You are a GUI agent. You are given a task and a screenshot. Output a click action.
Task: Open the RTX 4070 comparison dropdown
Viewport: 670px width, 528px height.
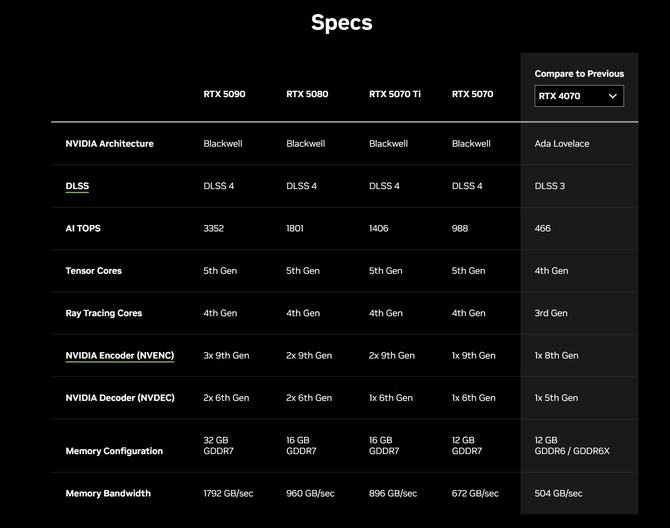(x=579, y=96)
